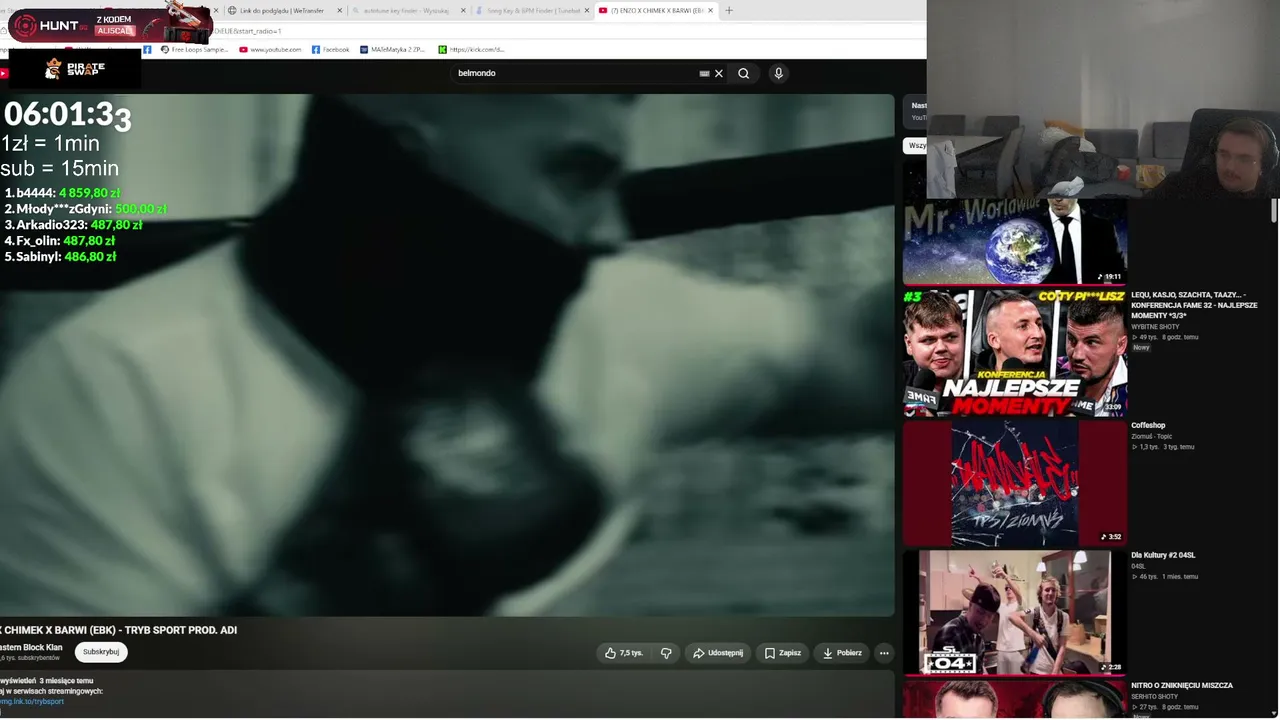Open more actions three-dot menu
The height and width of the screenshot is (720, 1280).
(x=884, y=653)
